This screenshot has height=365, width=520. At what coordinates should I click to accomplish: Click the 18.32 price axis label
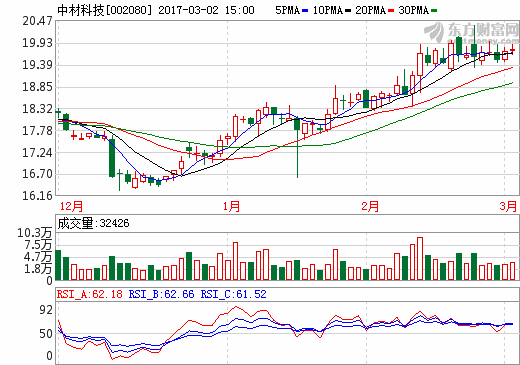pyautogui.click(x=37, y=109)
